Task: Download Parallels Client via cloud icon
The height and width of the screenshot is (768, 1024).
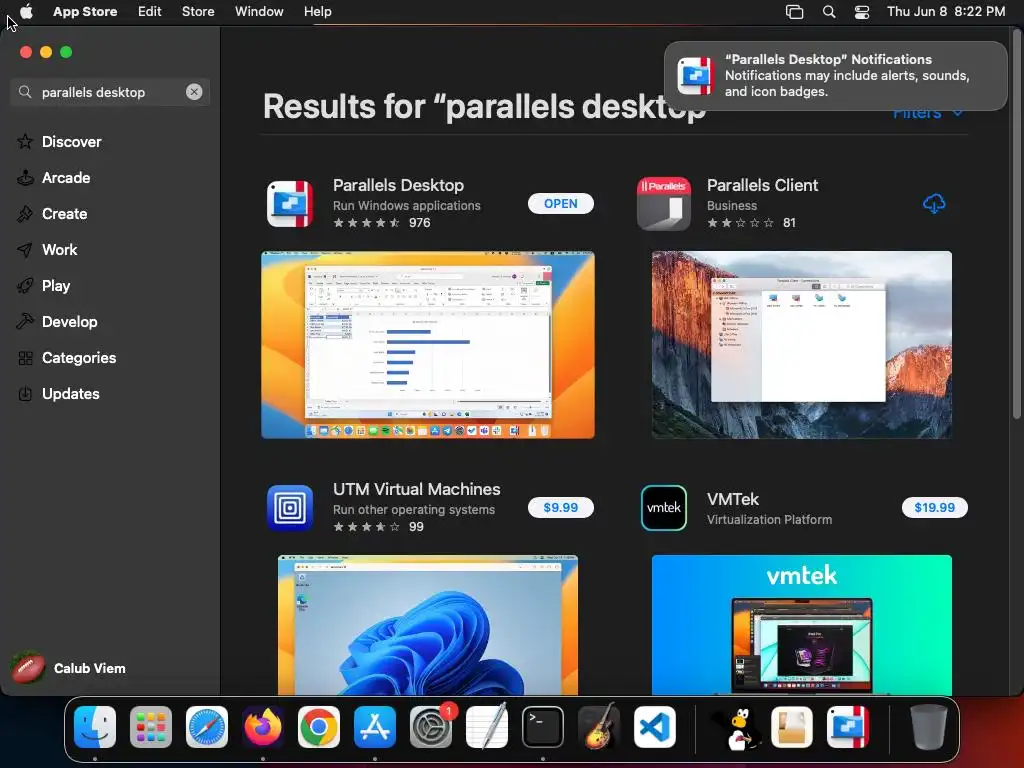Action: (934, 204)
